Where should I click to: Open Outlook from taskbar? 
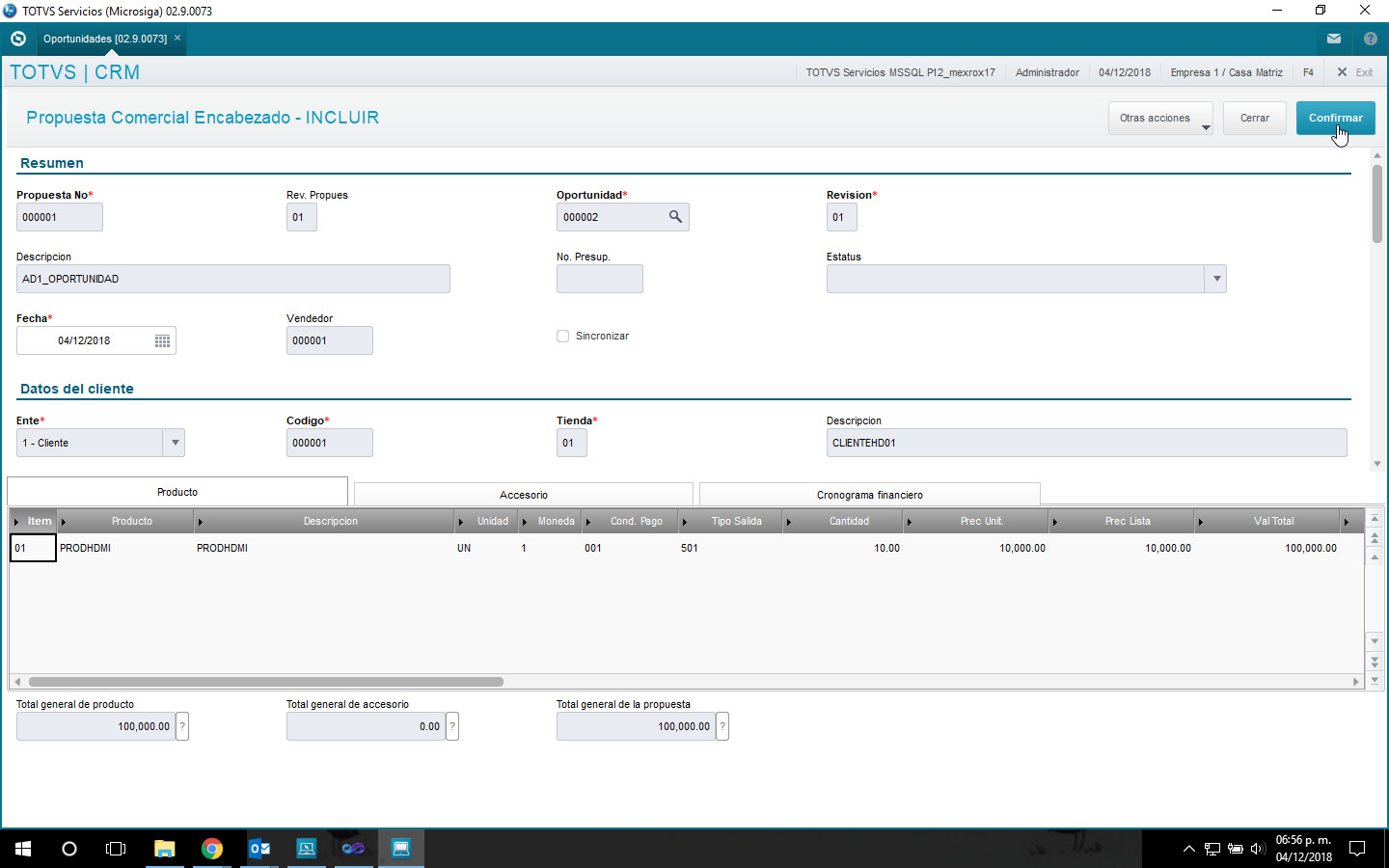click(x=259, y=849)
